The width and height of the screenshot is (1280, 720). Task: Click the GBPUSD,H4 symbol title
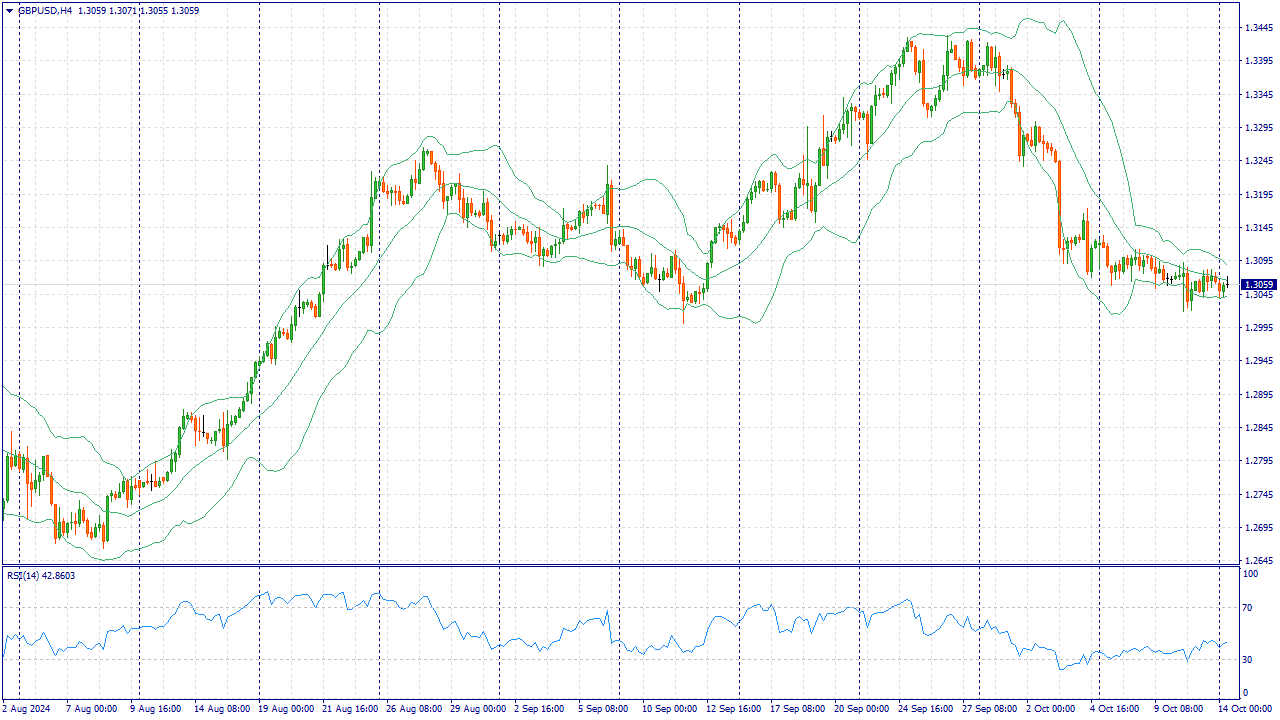[x=44, y=11]
